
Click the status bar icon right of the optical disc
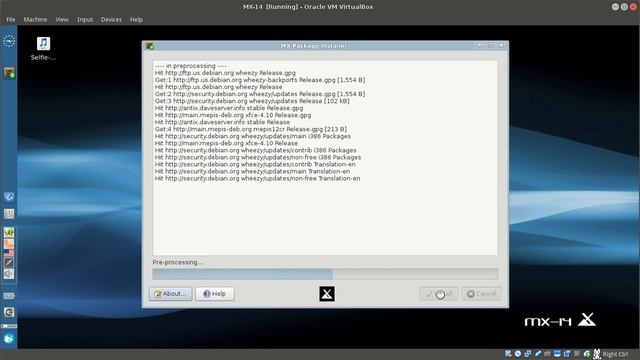coord(528,354)
